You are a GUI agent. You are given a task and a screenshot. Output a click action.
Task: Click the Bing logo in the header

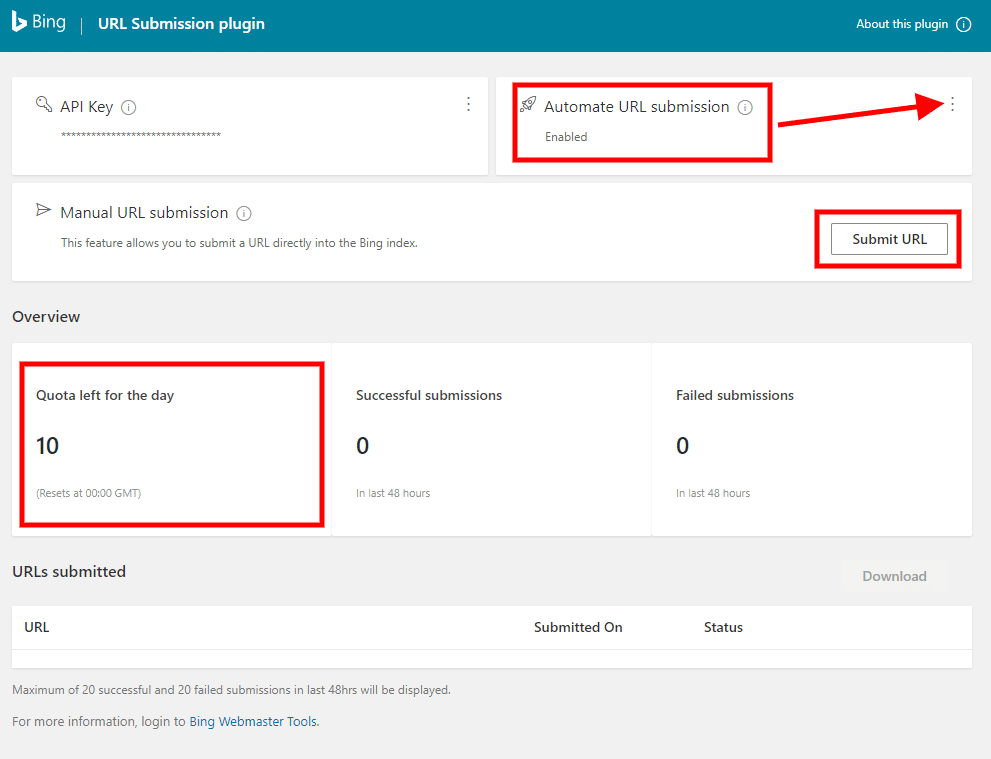(x=39, y=22)
